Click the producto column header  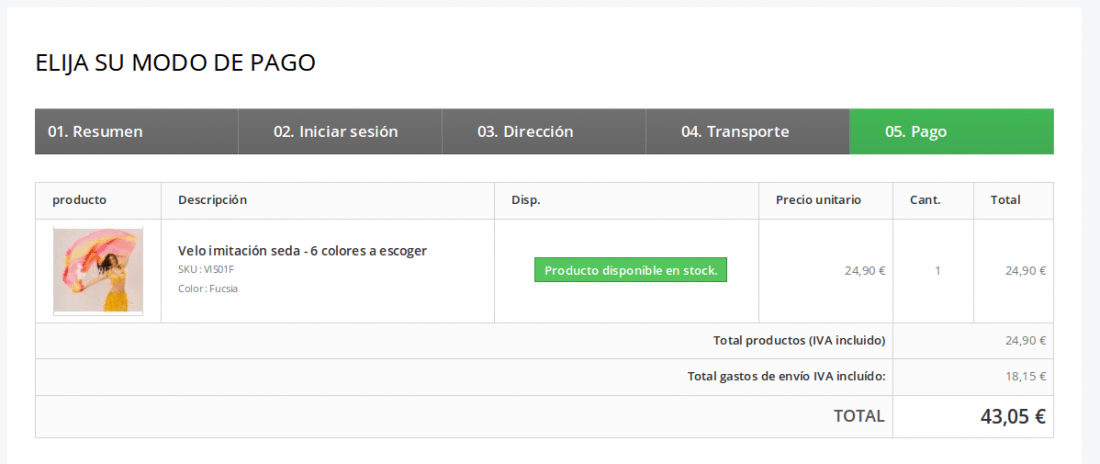click(79, 200)
